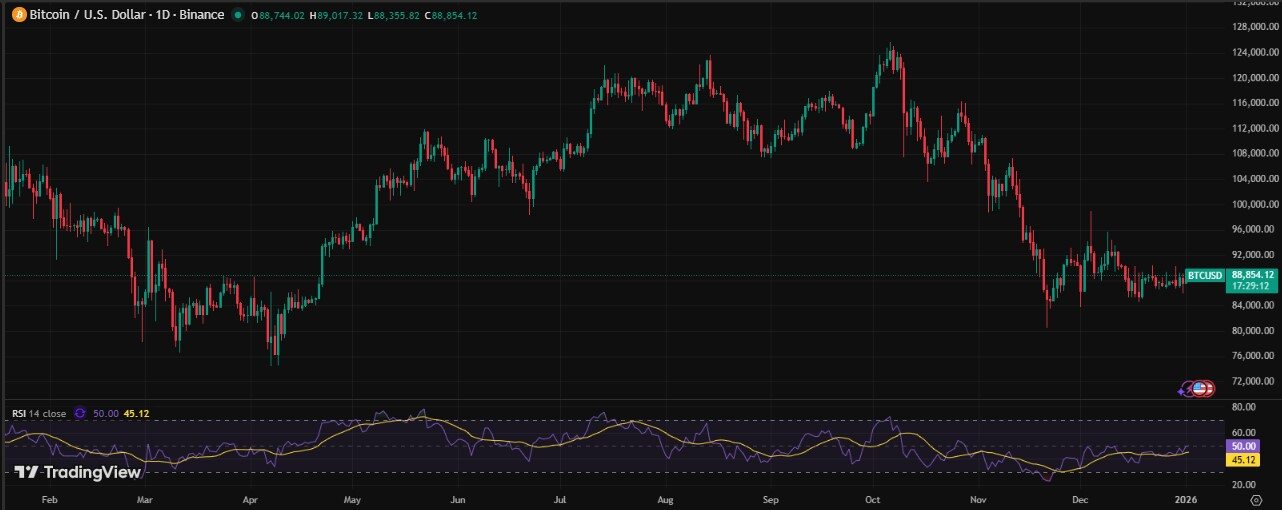Click the Oct label on time axis
The width and height of the screenshot is (1282, 510).
(x=872, y=497)
